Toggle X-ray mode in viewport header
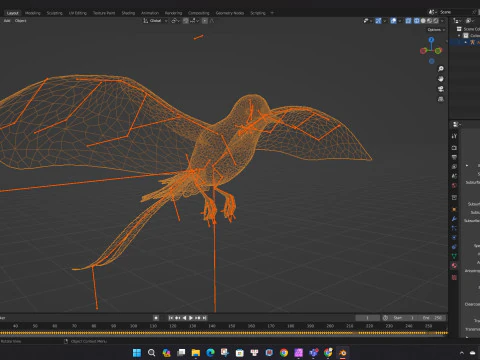480x360 pixels. tap(408, 21)
